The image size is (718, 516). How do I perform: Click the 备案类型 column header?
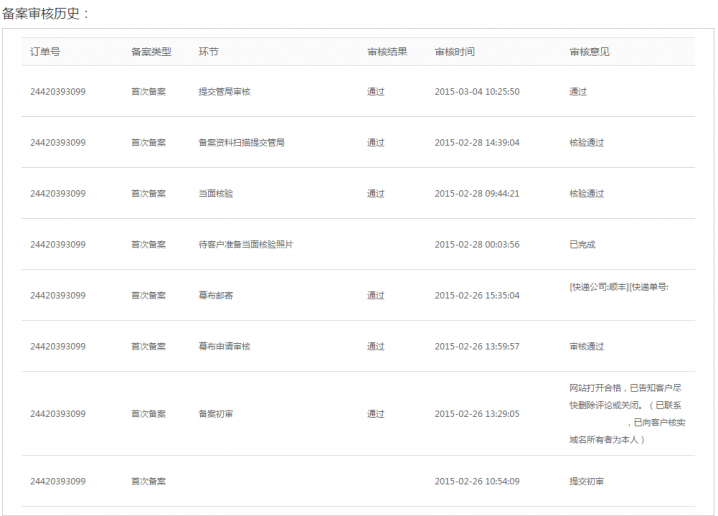click(x=151, y=52)
